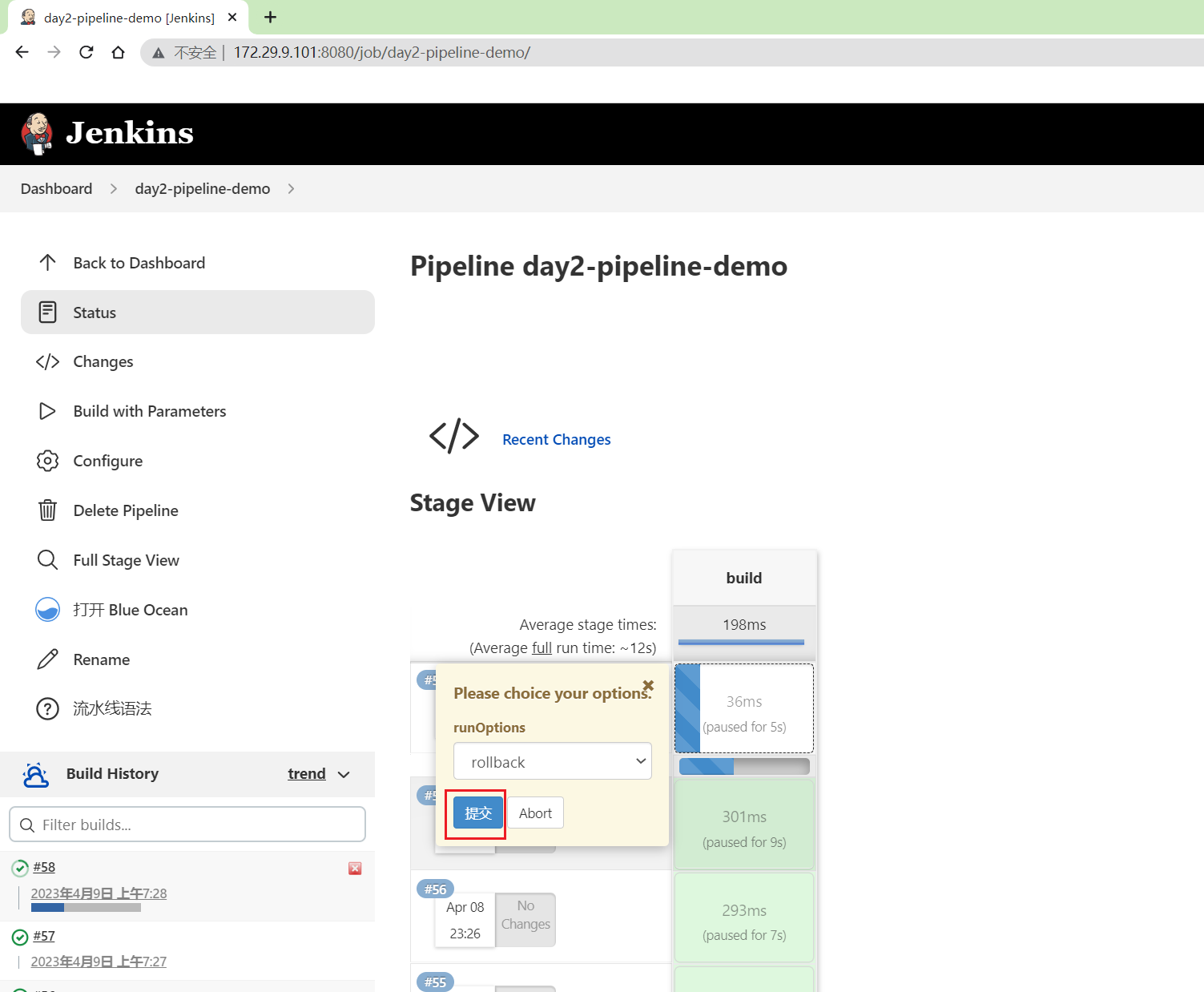The height and width of the screenshot is (992, 1204).
Task: Expand the chevron after Dashboard breadcrumb
Action: 114,188
